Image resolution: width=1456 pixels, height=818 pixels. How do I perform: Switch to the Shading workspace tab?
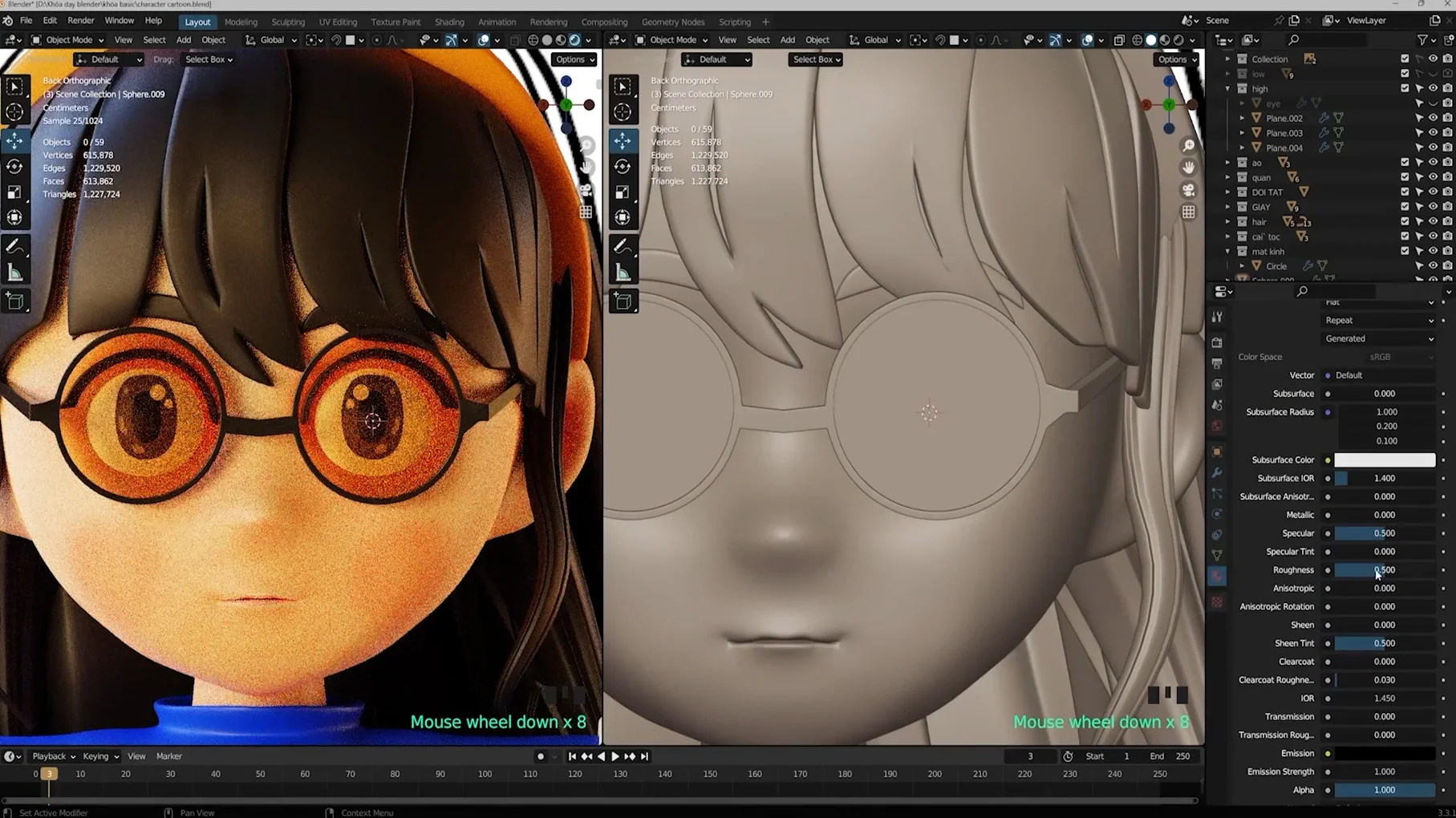[x=449, y=22]
